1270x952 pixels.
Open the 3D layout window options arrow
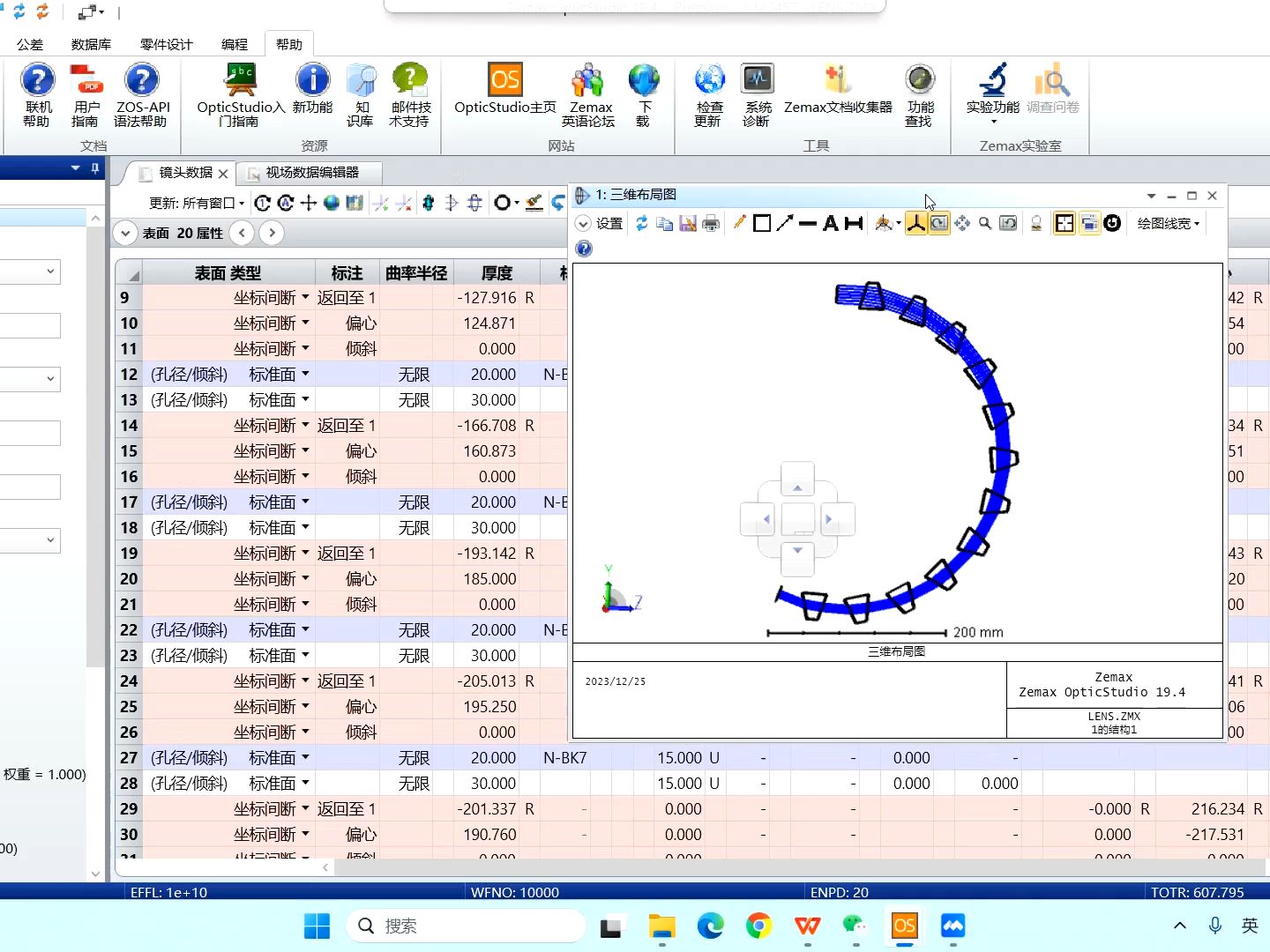coord(1151,196)
